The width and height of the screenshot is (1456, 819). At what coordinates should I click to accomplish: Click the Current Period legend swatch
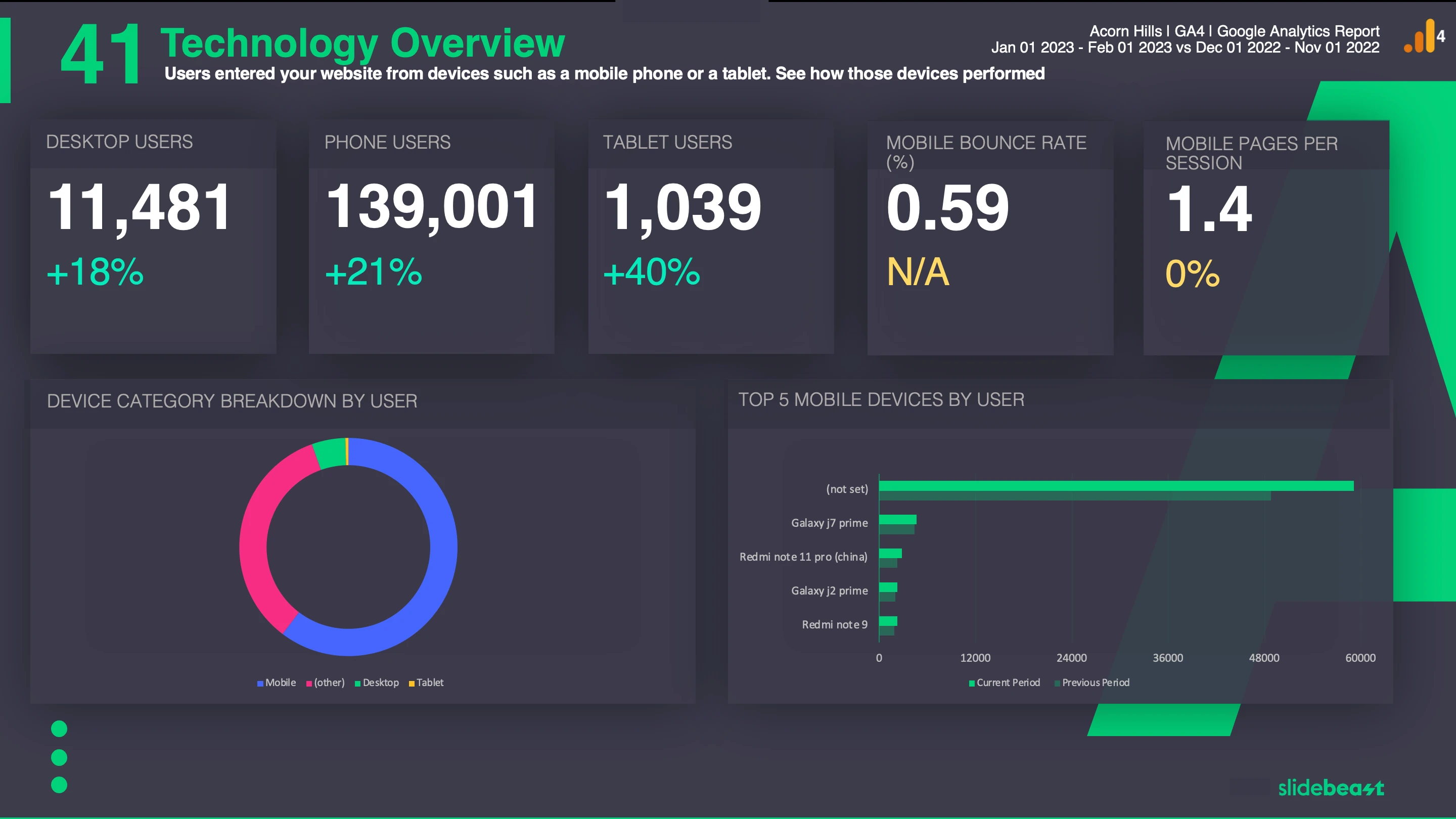972,684
